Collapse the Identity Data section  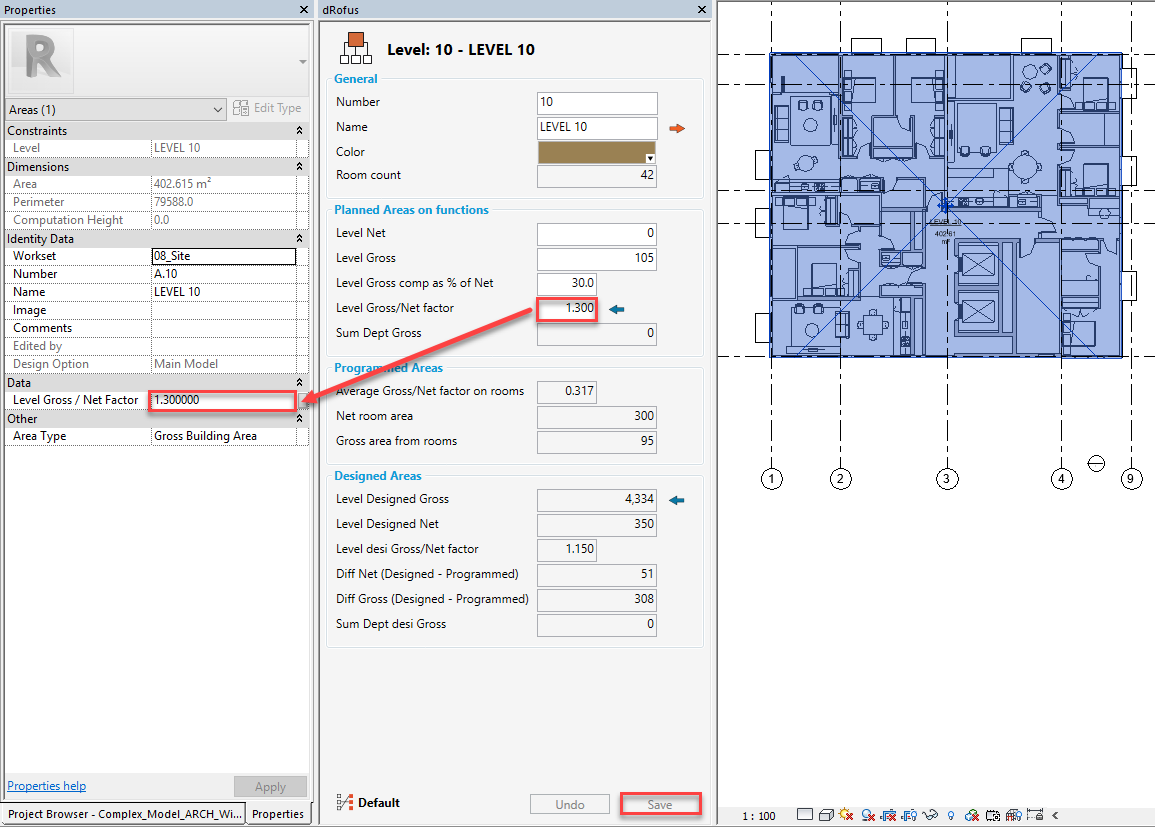click(299, 239)
